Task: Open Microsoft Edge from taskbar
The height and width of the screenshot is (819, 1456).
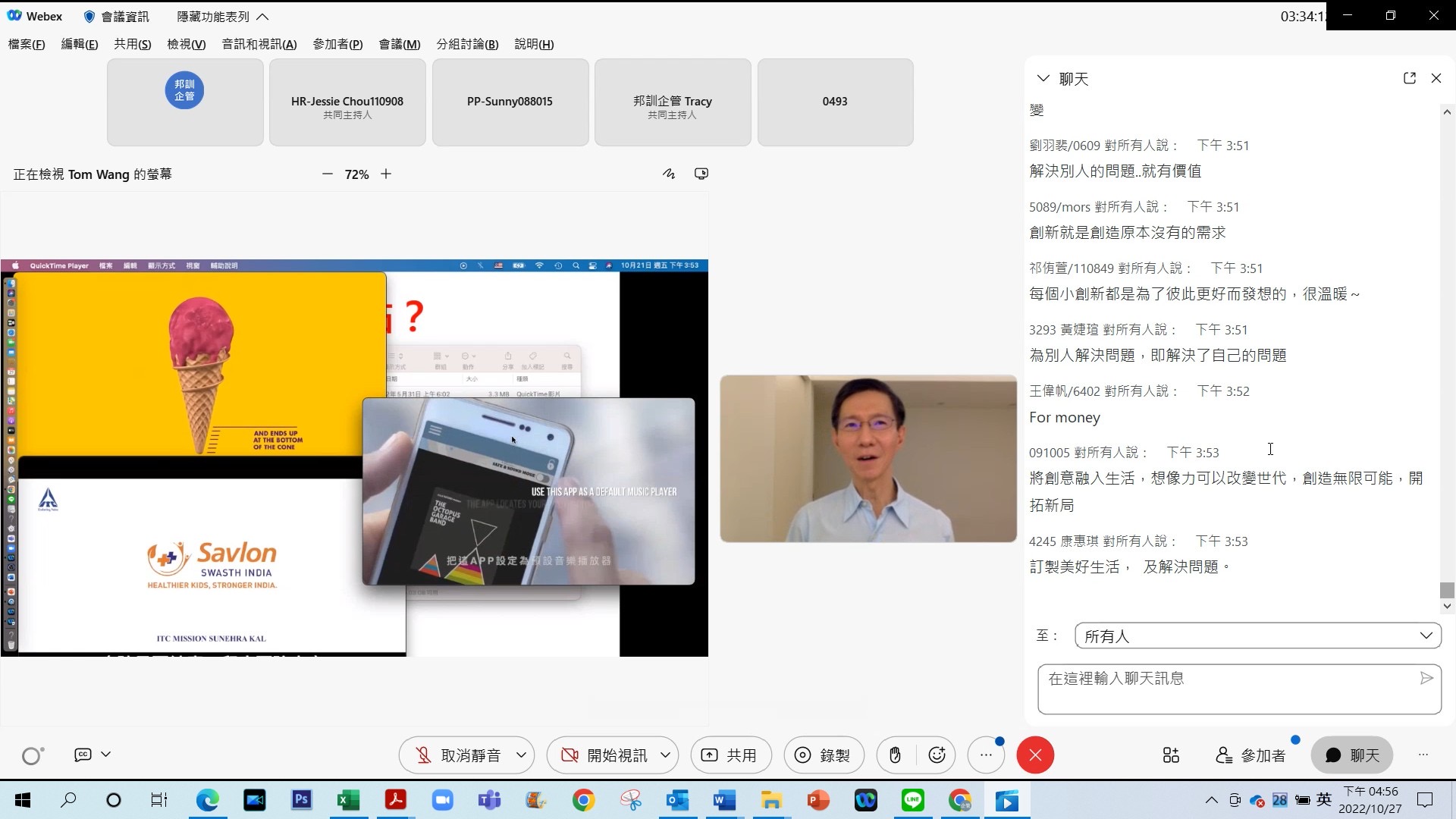Action: pyautogui.click(x=207, y=800)
